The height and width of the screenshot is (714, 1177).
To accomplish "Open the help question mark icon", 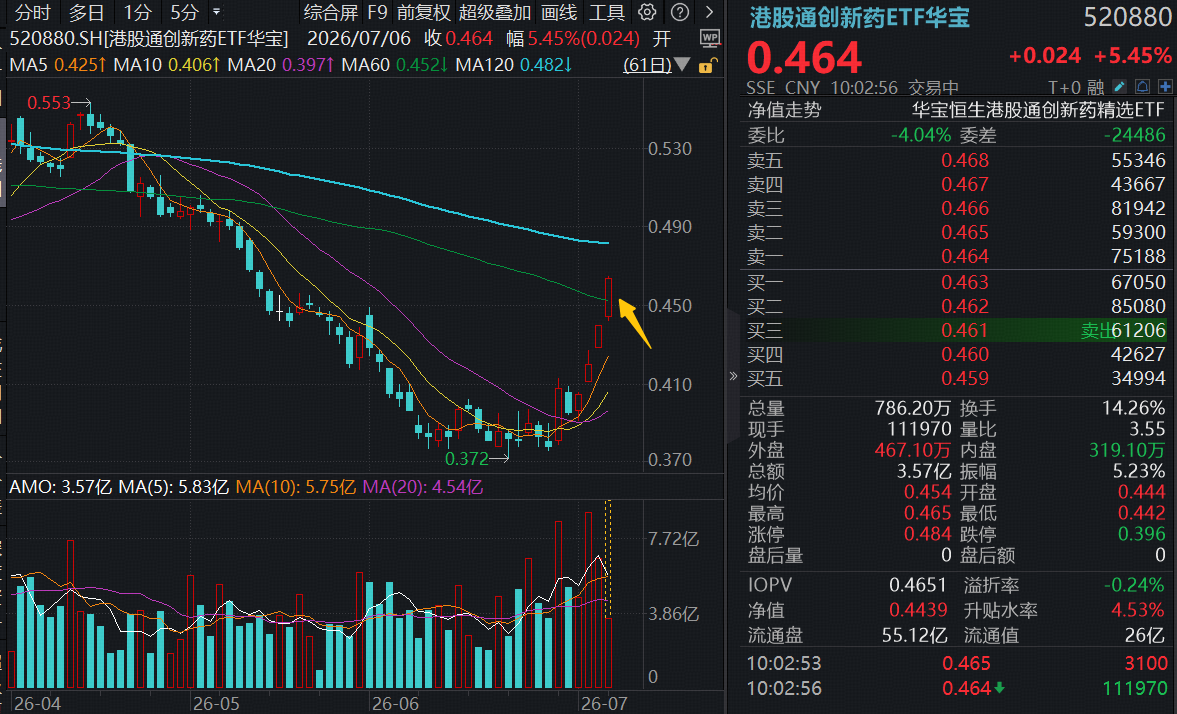I will pyautogui.click(x=679, y=12).
